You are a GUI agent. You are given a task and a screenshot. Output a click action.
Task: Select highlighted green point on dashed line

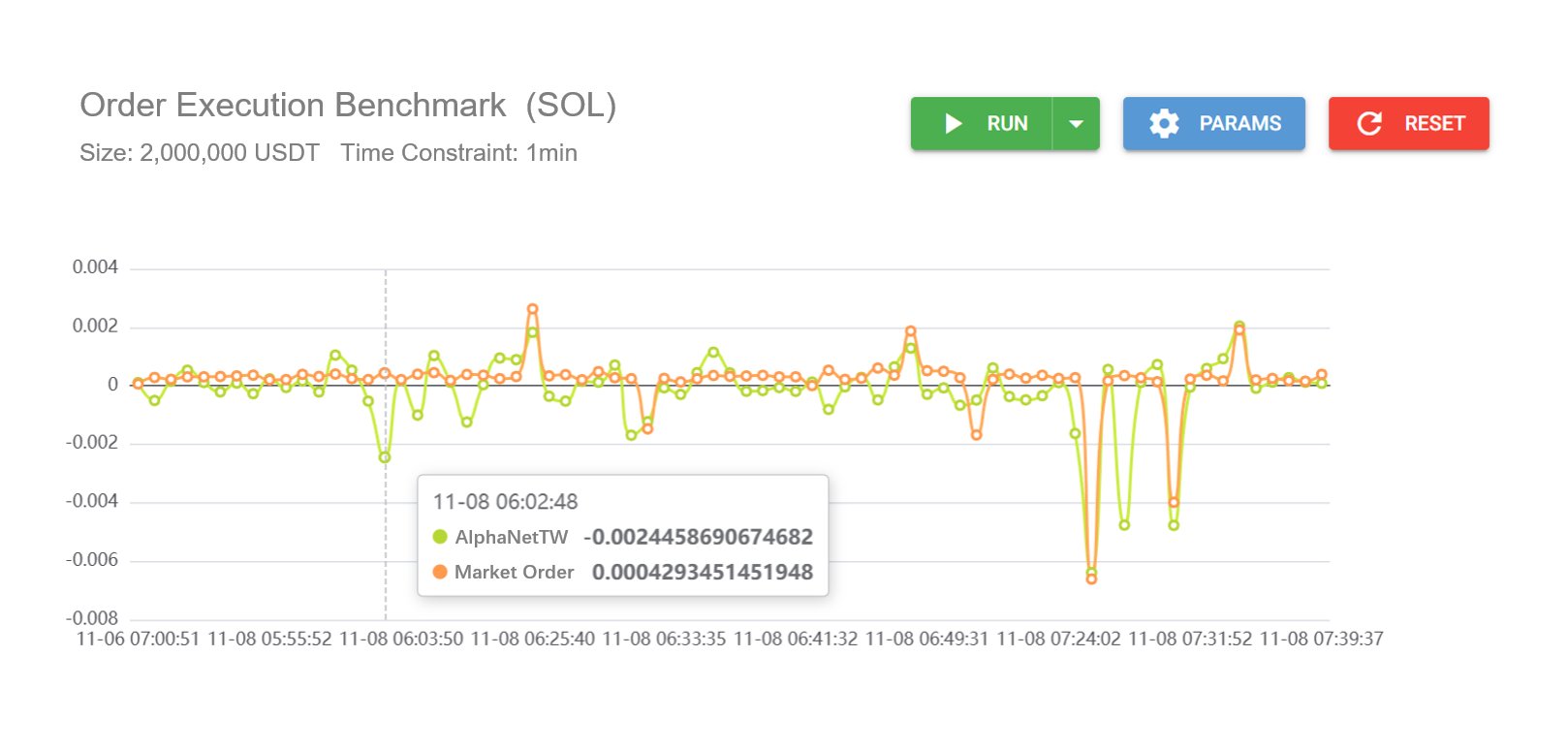(385, 457)
